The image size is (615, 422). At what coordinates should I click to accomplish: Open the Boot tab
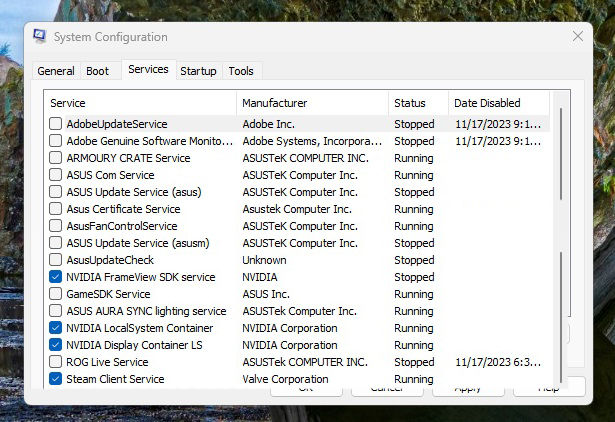[98, 71]
